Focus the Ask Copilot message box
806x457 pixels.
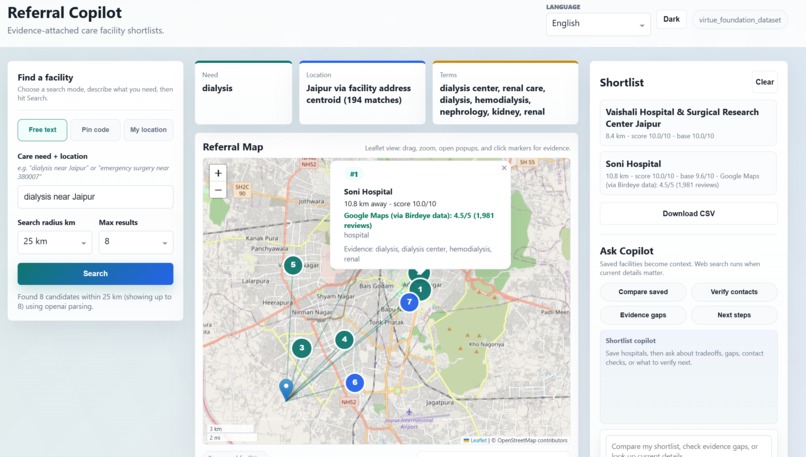pyautogui.click(x=688, y=446)
